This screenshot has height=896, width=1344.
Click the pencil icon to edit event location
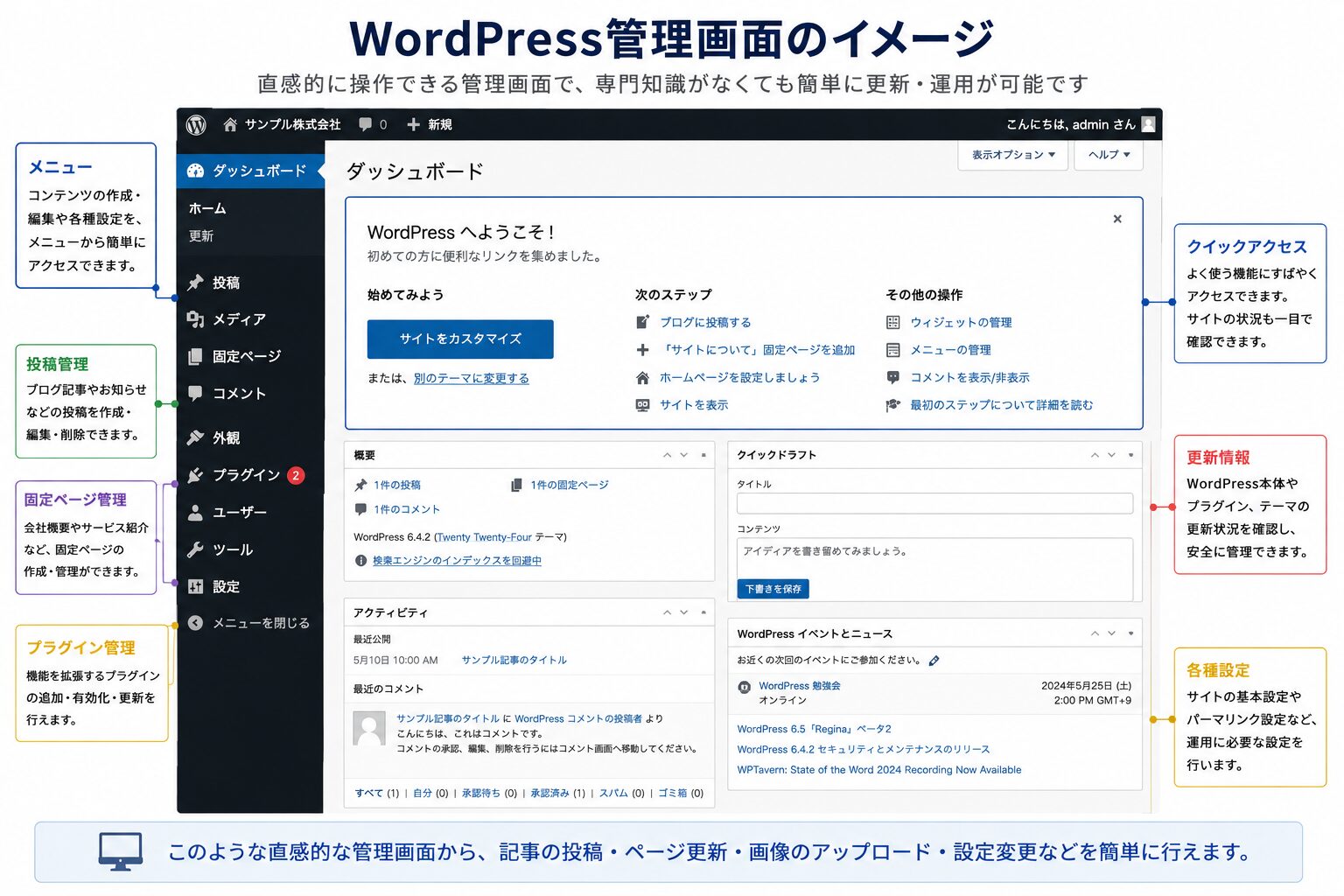pos(934,661)
